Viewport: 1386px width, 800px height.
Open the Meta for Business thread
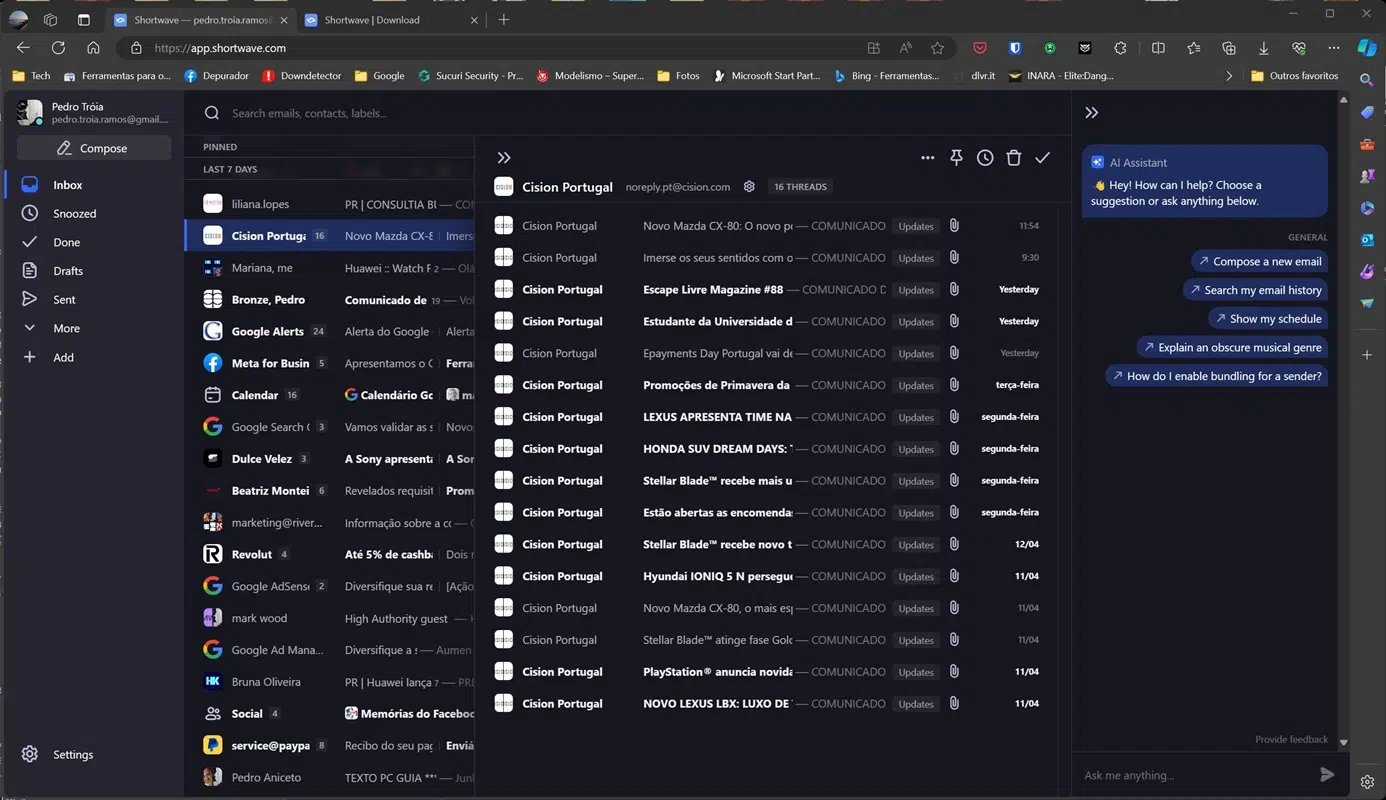330,364
